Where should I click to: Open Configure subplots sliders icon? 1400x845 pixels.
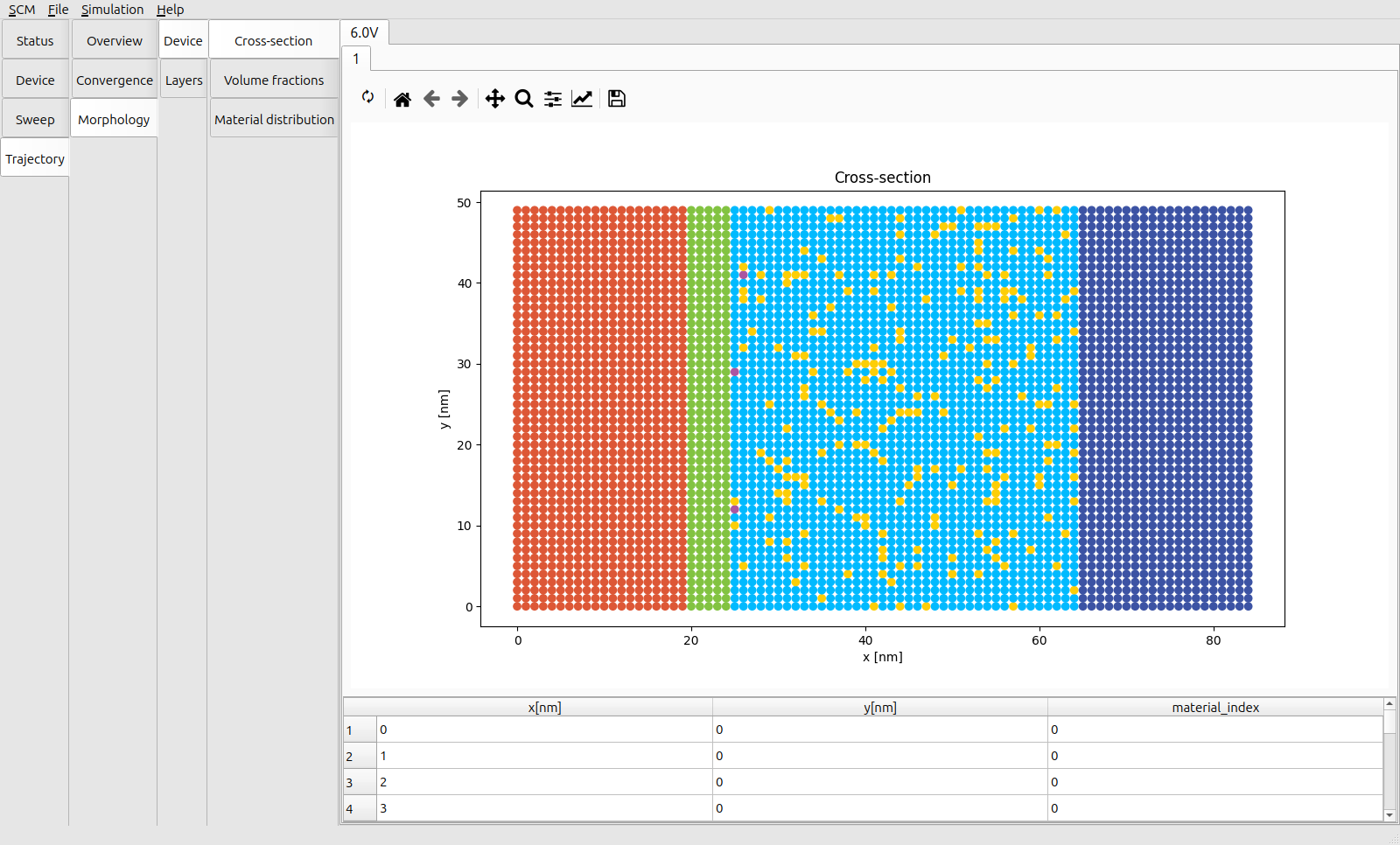point(553,99)
